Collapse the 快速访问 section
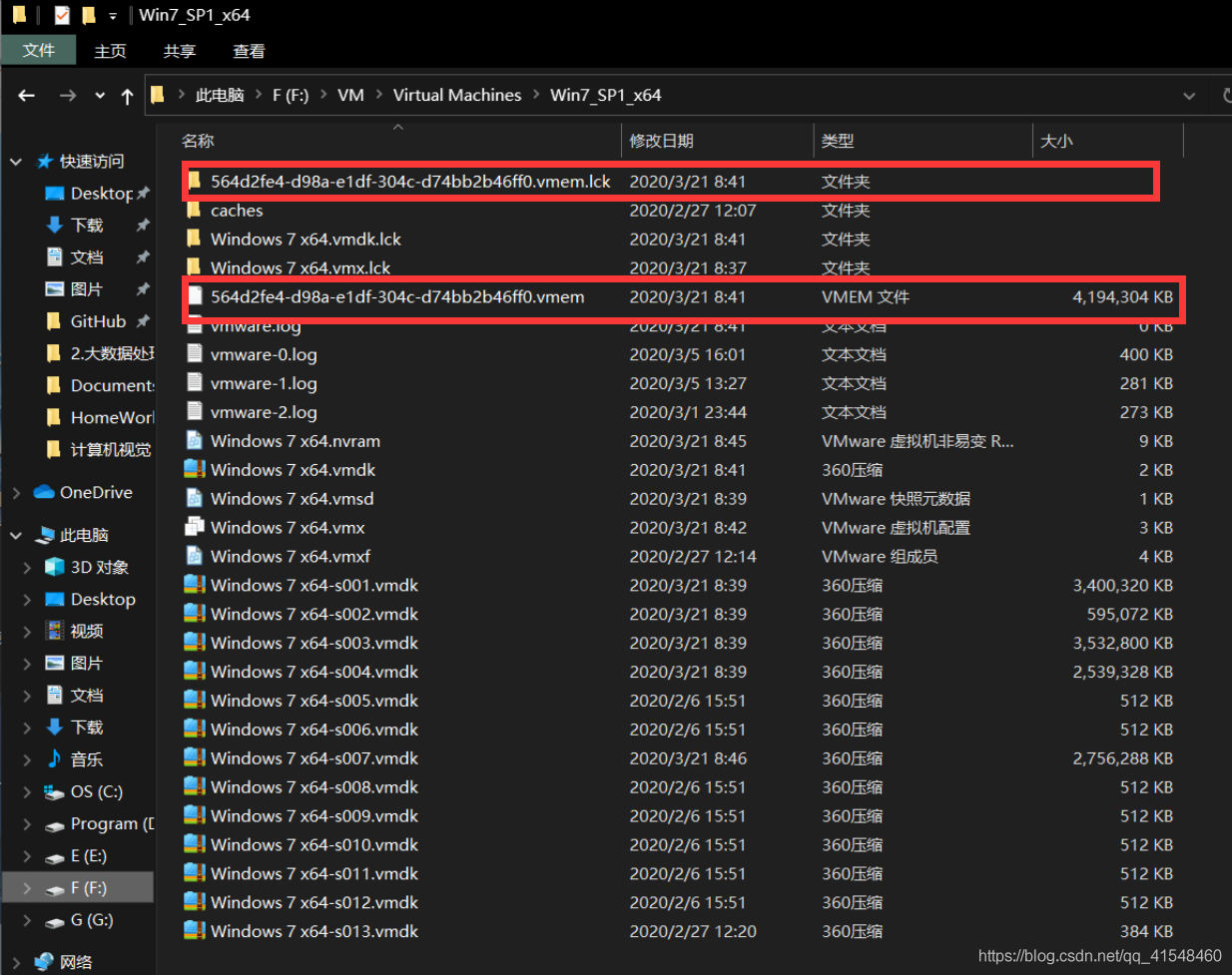Image resolution: width=1232 pixels, height=975 pixels. [x=16, y=162]
